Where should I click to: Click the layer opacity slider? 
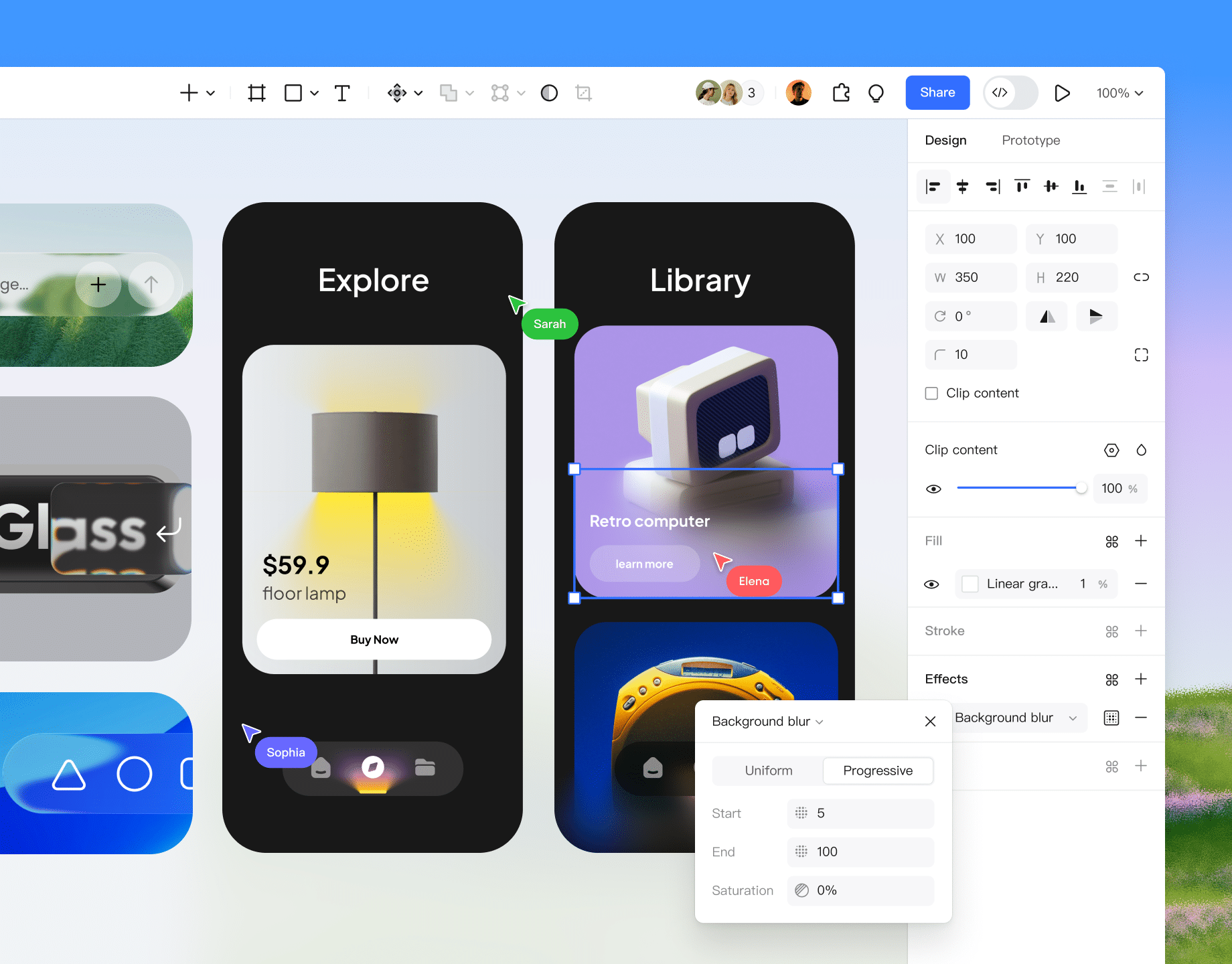click(1019, 488)
